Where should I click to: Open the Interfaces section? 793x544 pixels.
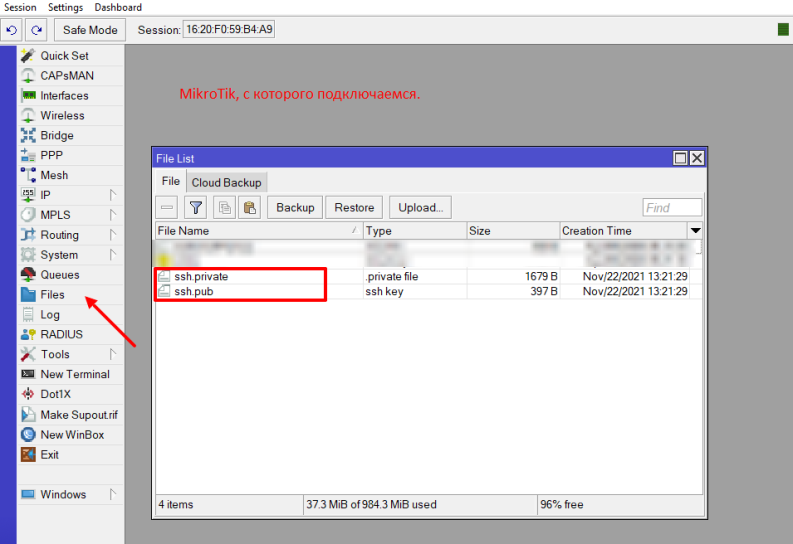[71, 96]
